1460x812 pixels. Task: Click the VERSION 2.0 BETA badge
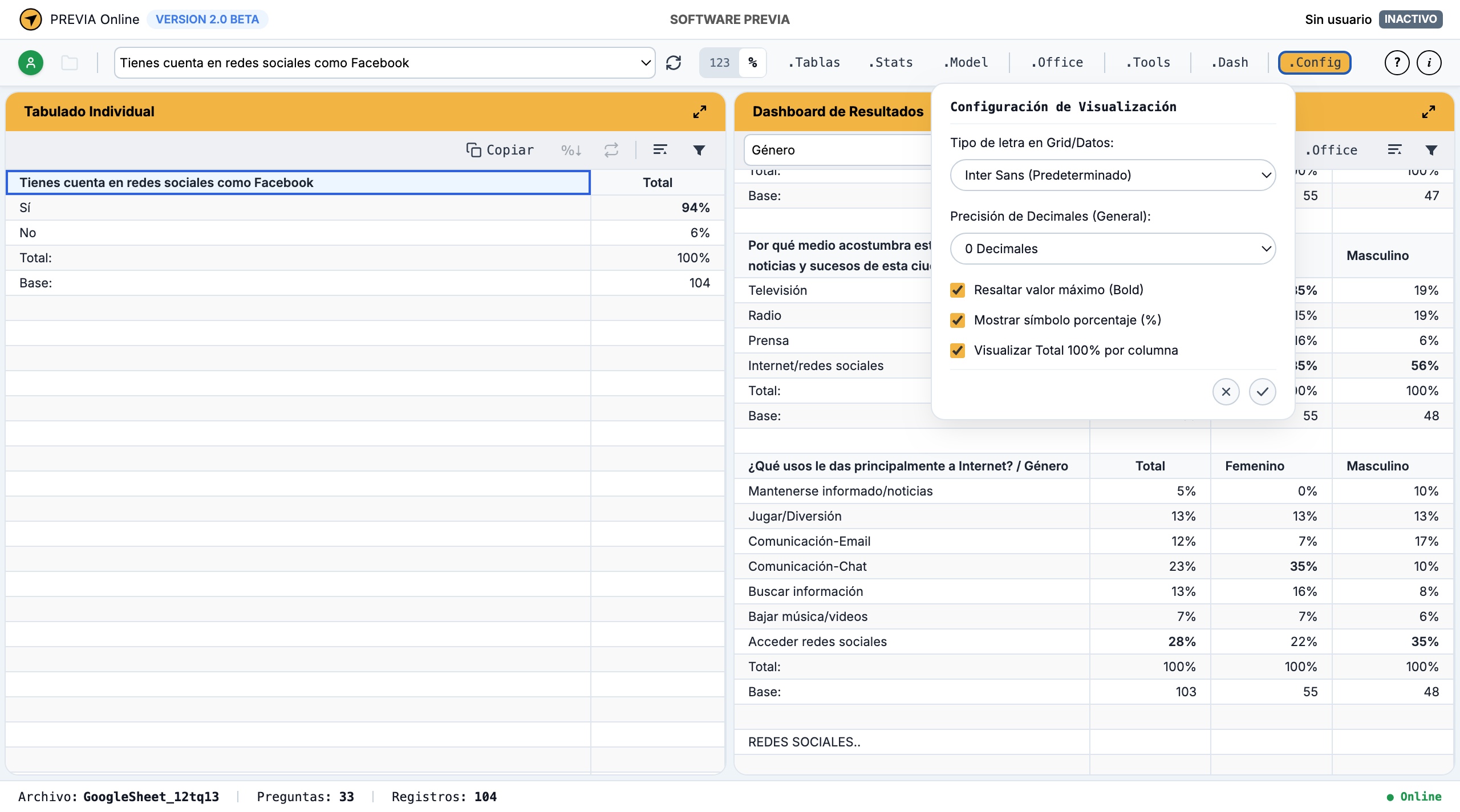(208, 19)
